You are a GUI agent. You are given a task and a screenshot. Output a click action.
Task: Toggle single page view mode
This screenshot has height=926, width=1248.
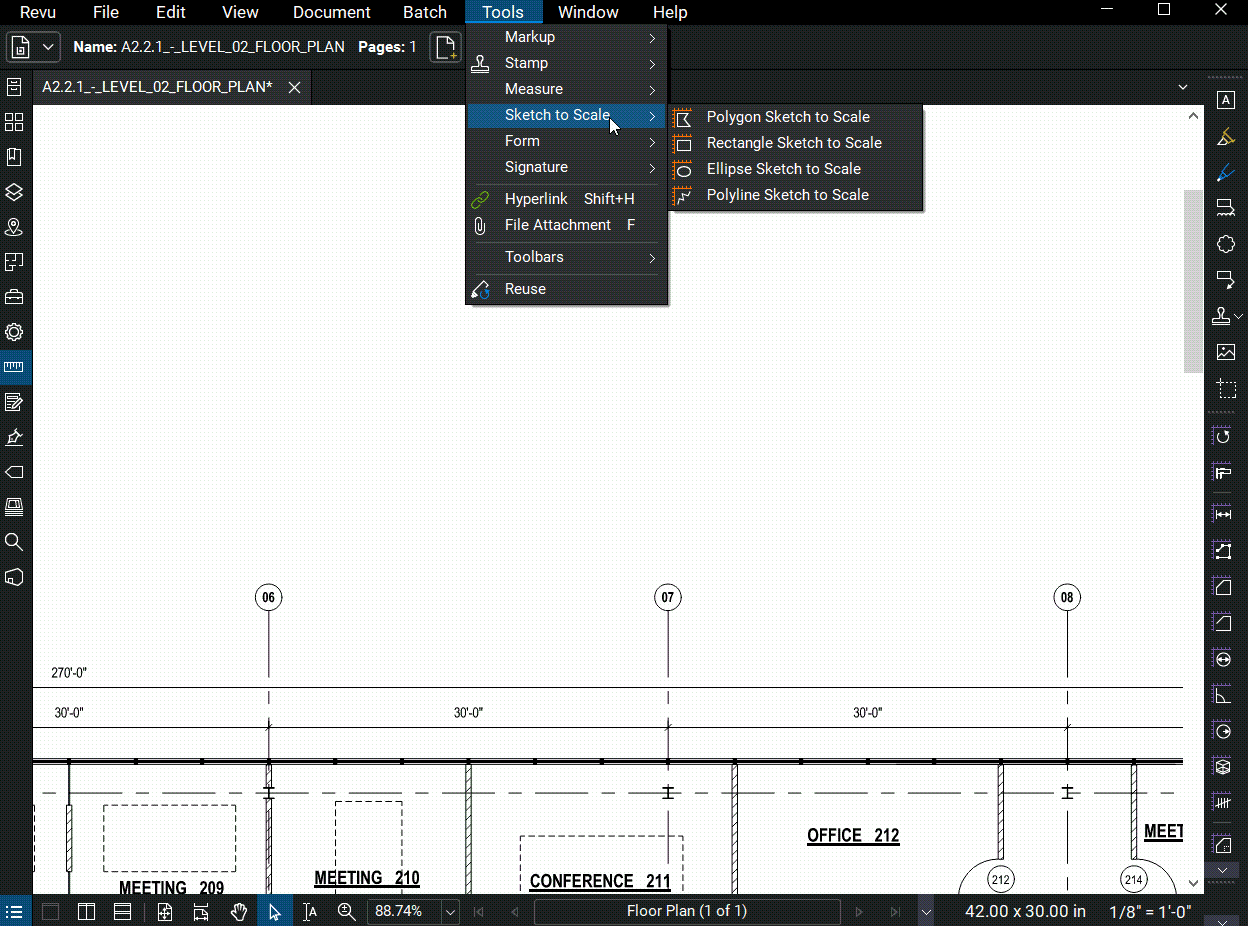[x=50, y=911]
